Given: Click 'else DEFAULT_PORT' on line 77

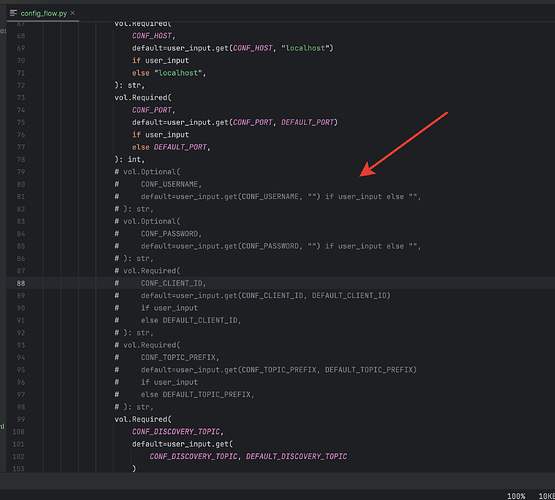Looking at the screenshot, I should click(x=170, y=147).
